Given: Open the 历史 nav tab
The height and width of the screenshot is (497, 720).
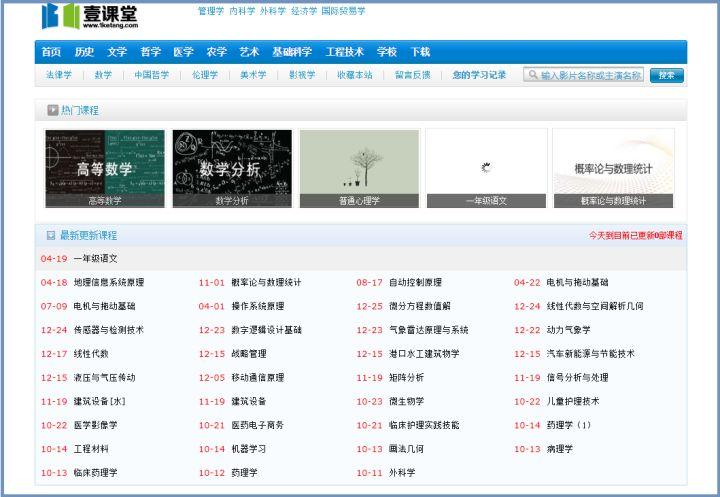Looking at the screenshot, I should pyautogui.click(x=84, y=52).
